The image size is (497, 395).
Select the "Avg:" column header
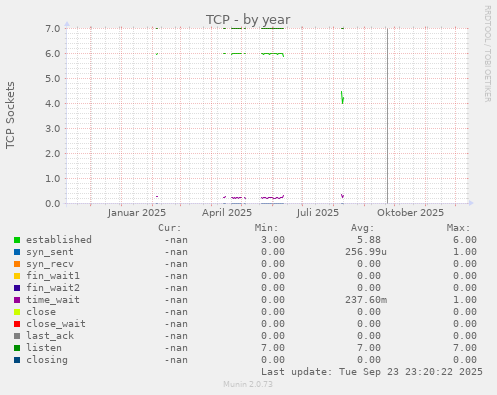tap(362, 228)
